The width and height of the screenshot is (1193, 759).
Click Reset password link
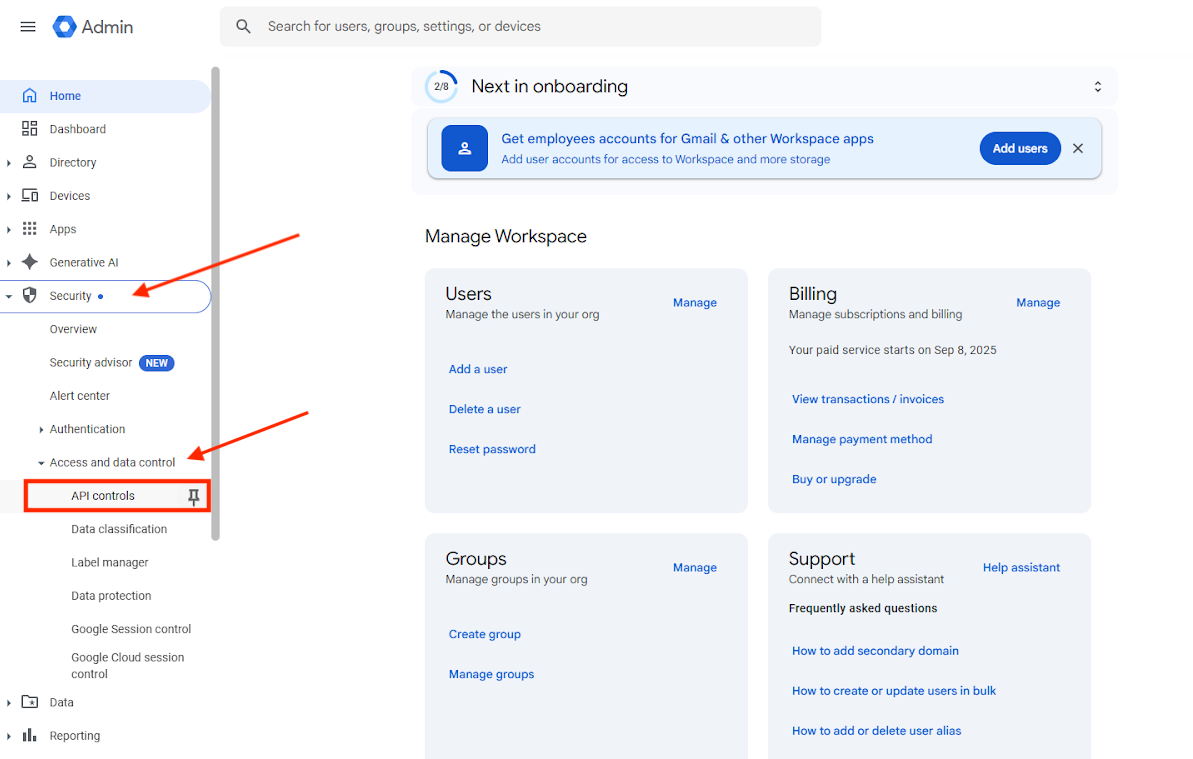point(492,449)
